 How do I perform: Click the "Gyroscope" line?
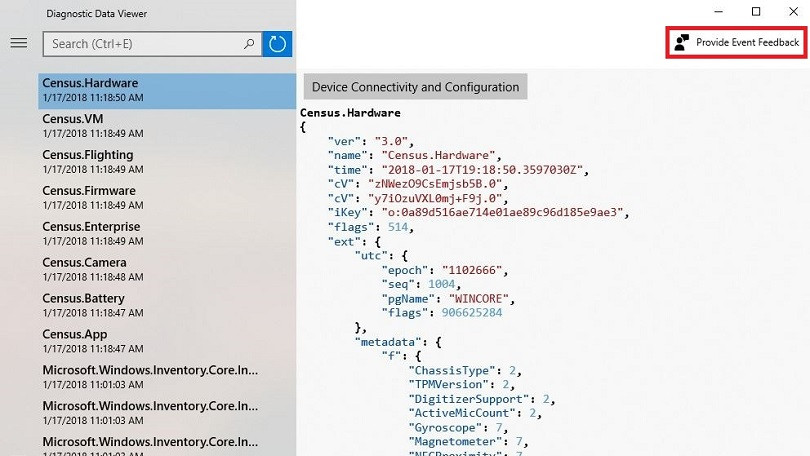click(x=458, y=428)
